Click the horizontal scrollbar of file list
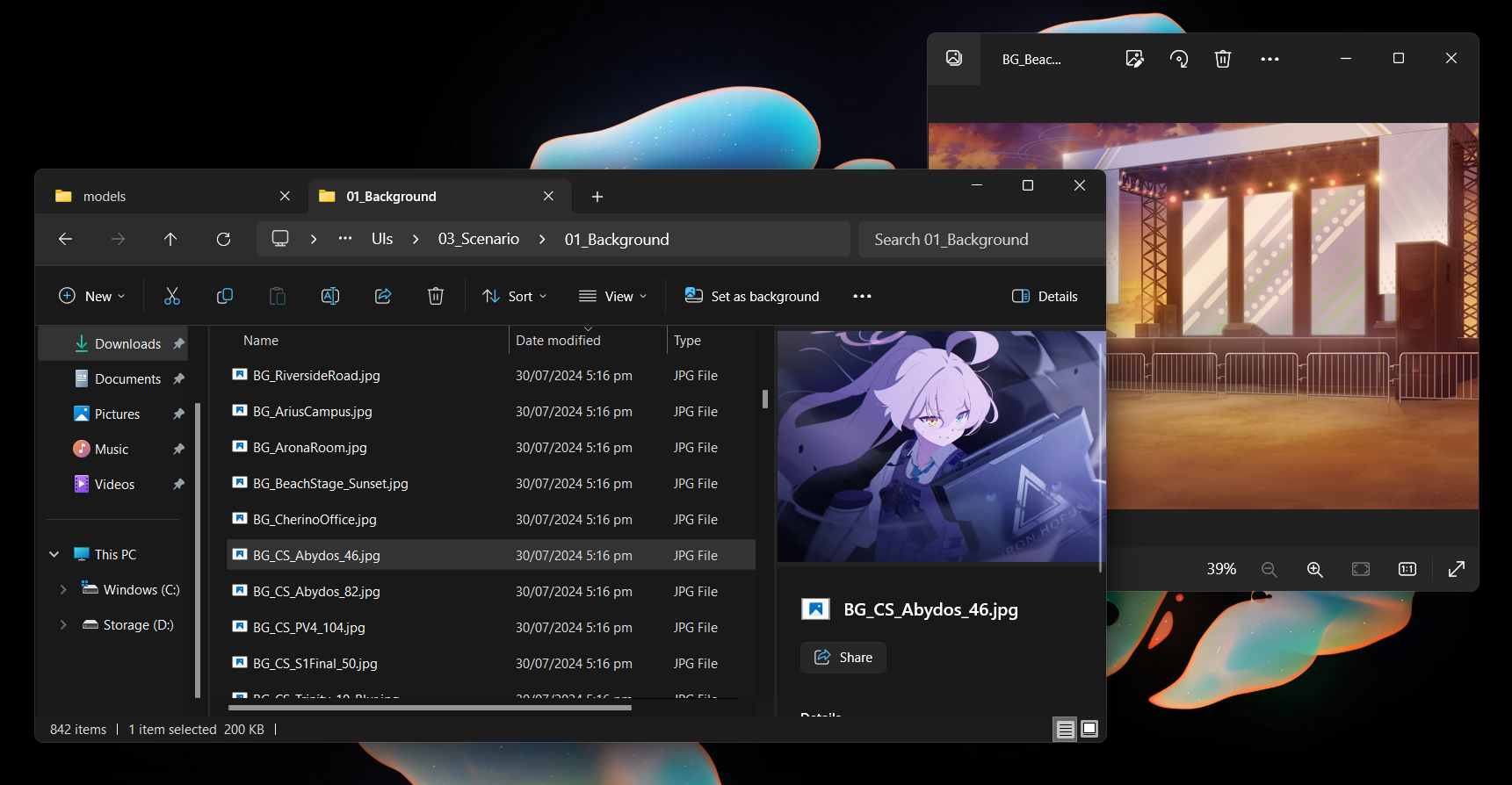Screen dimensions: 1512x785 coord(430,707)
